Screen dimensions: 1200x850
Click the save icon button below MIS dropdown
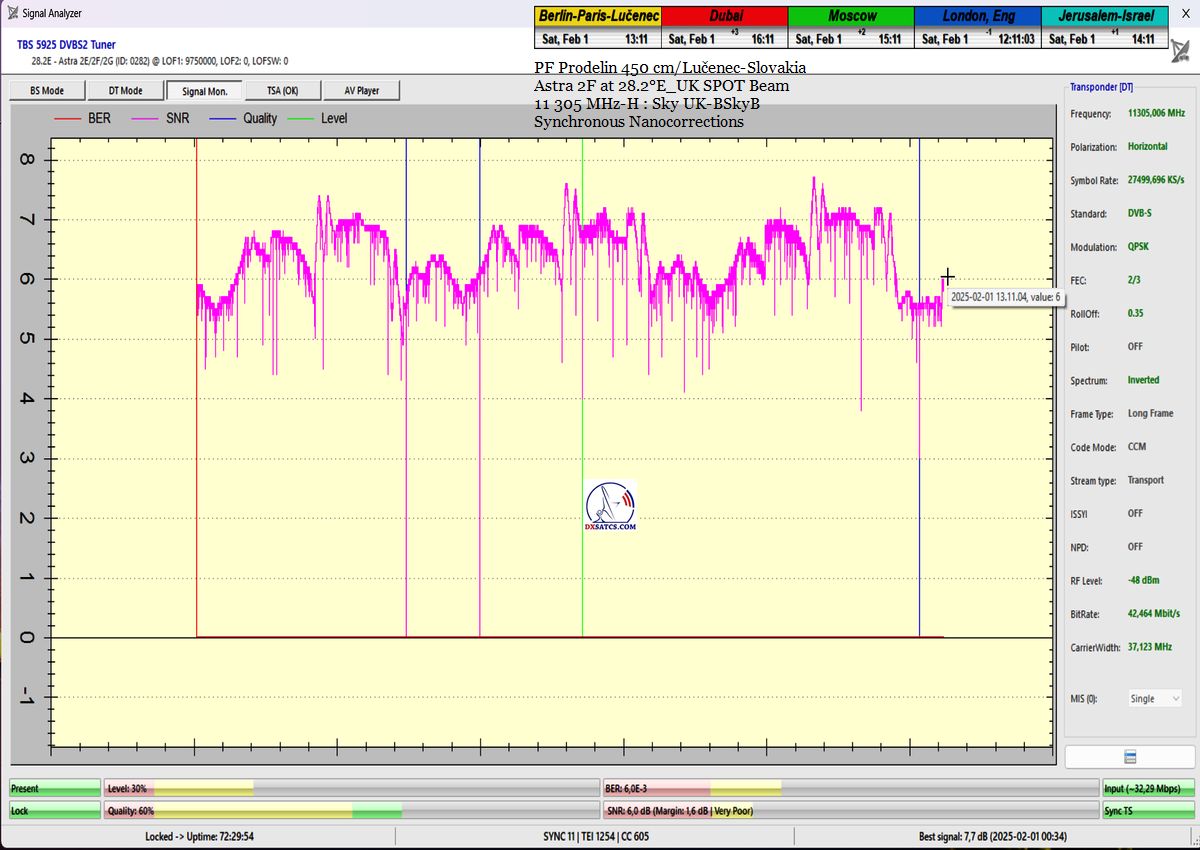[x=1129, y=756]
